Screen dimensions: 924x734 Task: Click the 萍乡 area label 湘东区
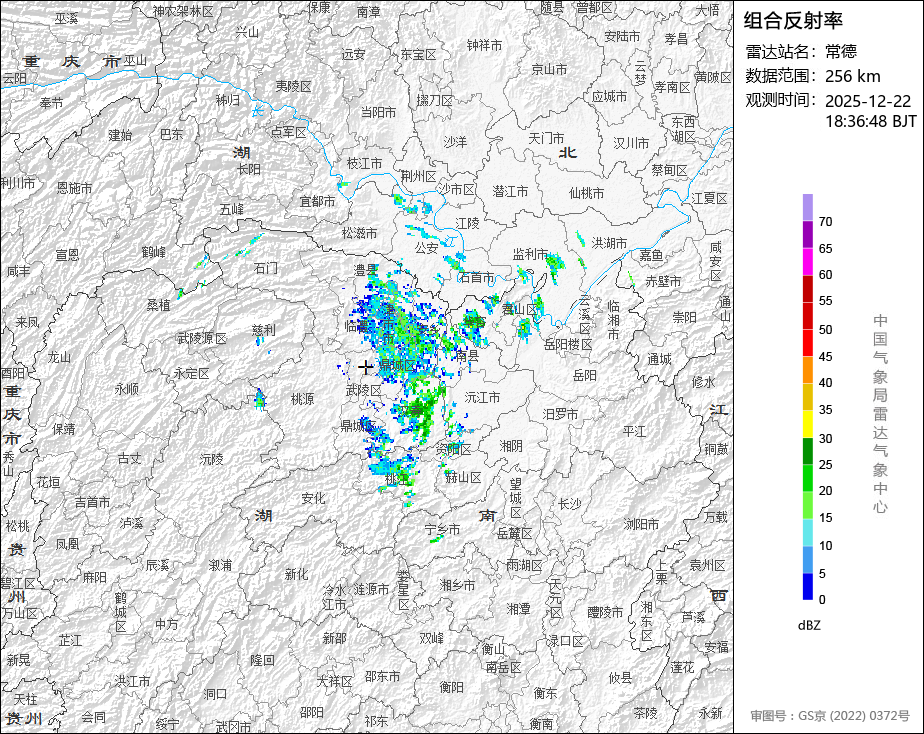point(646,621)
